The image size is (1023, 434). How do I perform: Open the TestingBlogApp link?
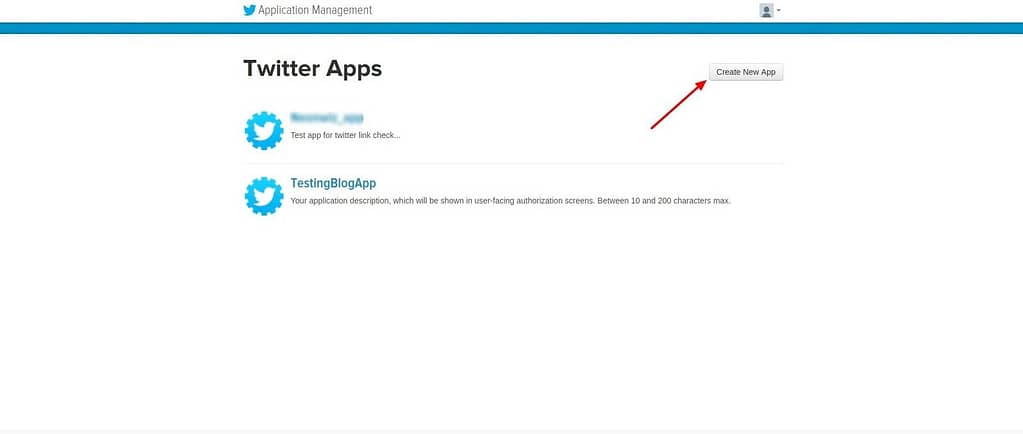pos(333,183)
